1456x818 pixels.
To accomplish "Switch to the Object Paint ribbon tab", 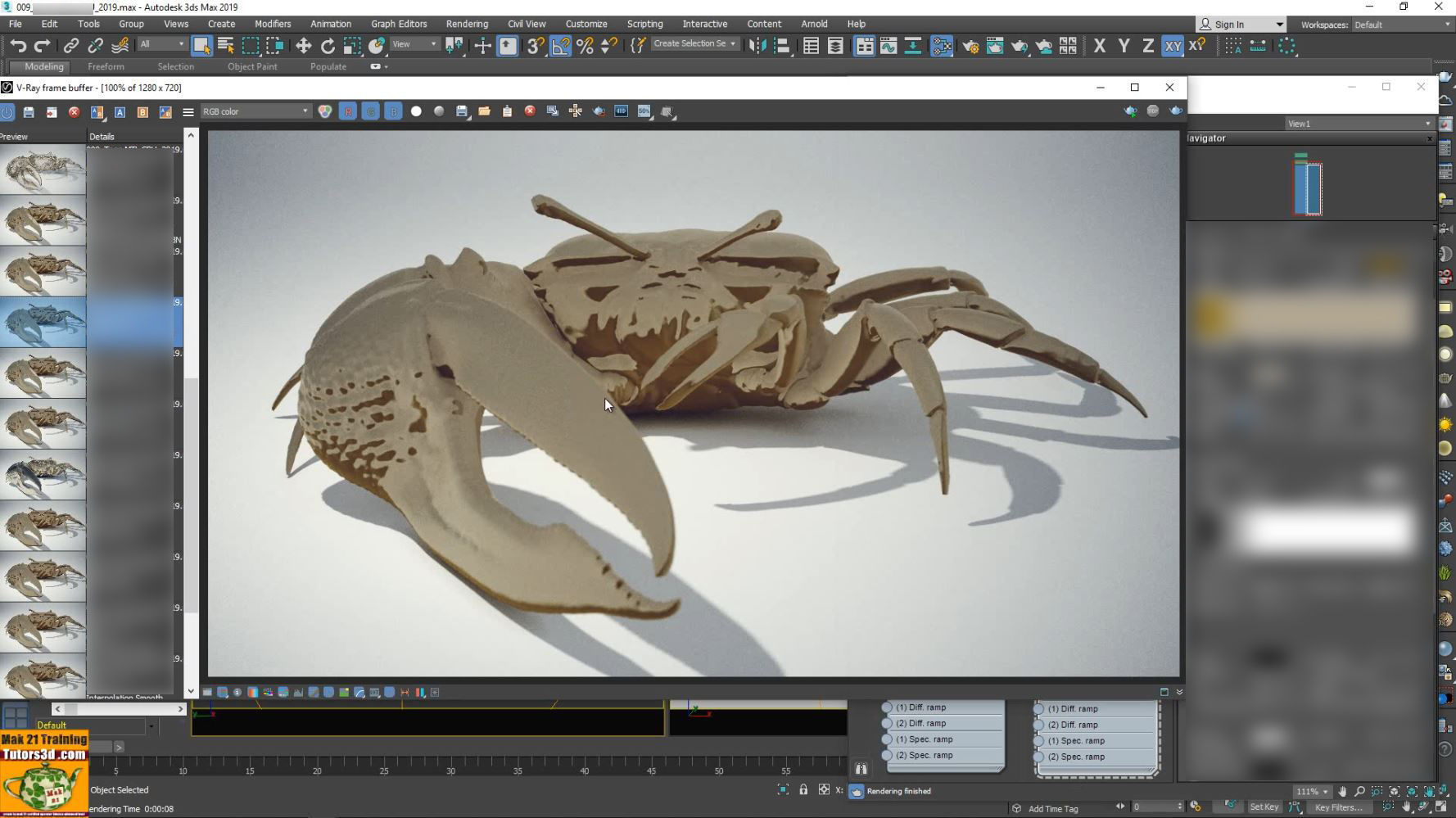I will tap(252, 66).
